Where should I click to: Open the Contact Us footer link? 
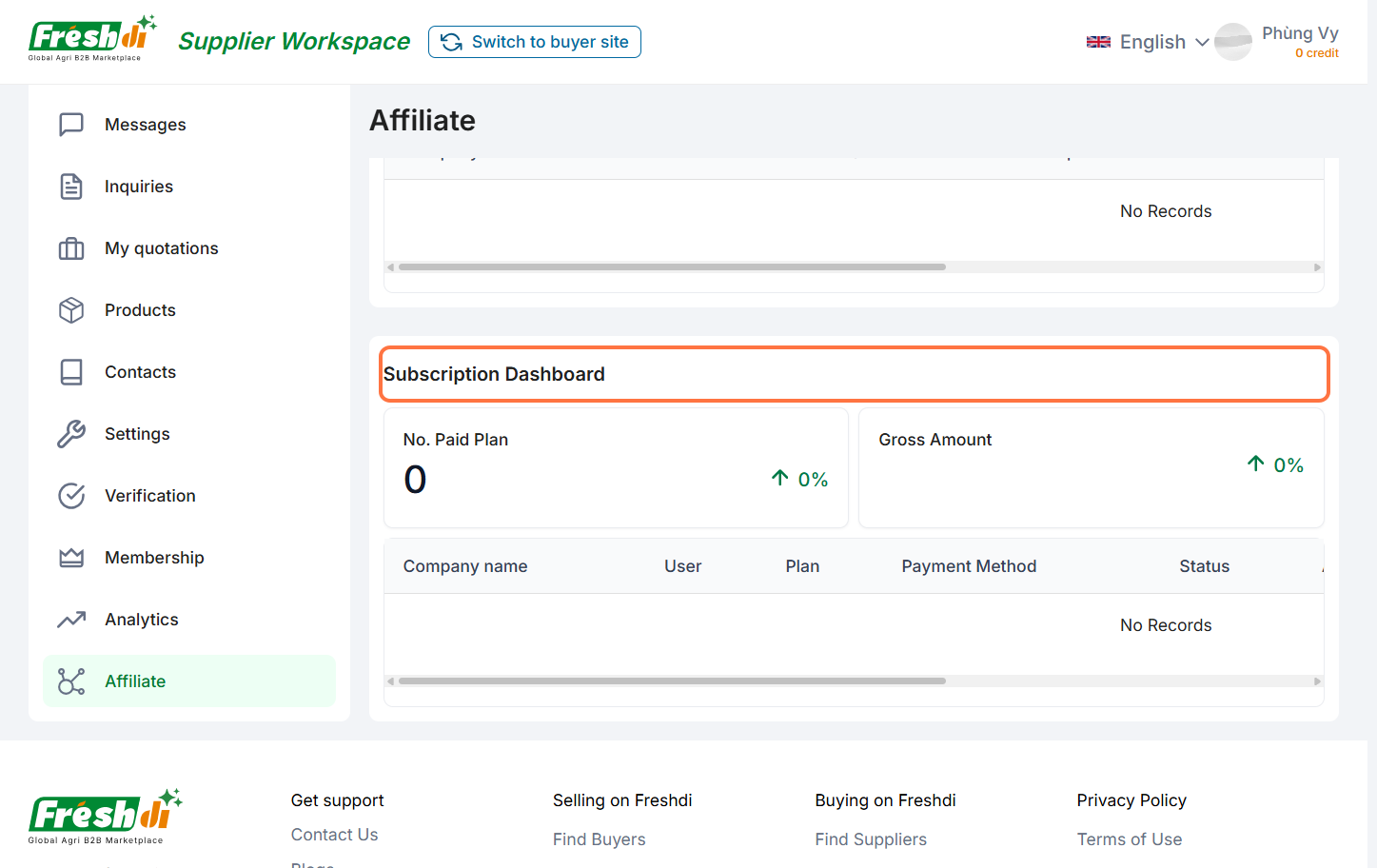(x=334, y=835)
